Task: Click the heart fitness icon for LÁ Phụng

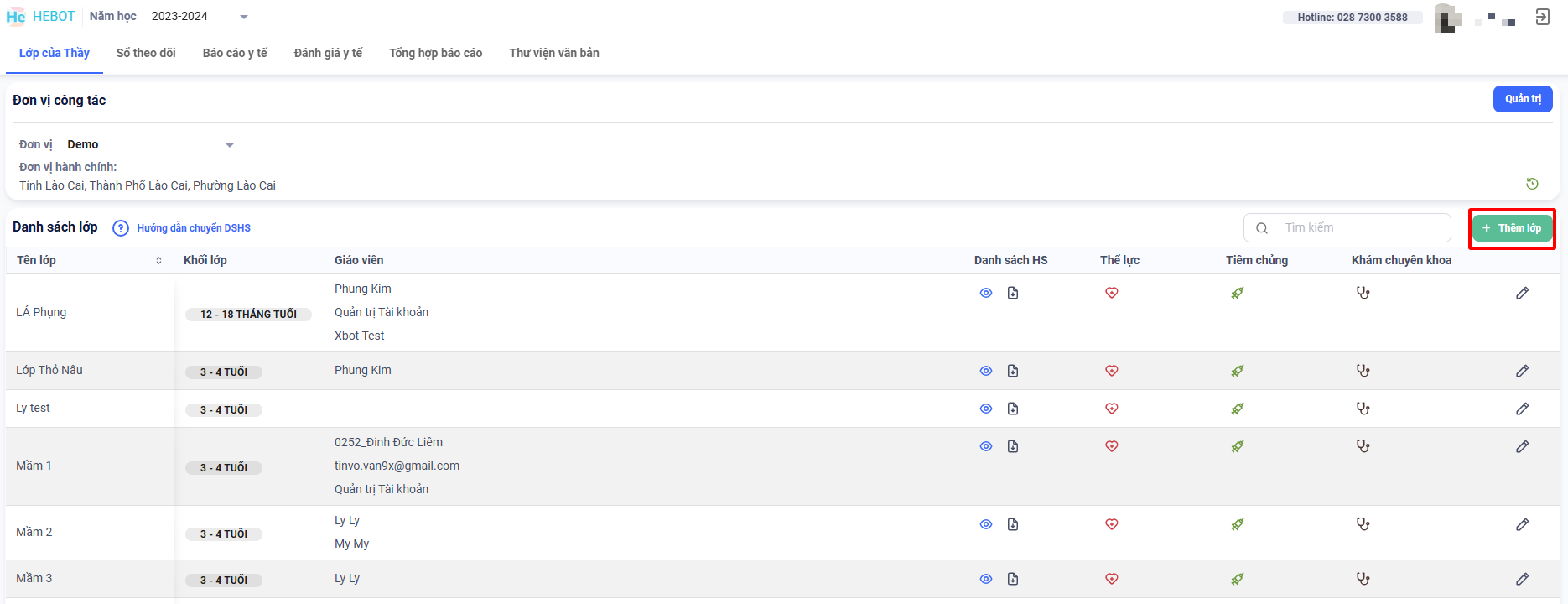Action: [1111, 293]
